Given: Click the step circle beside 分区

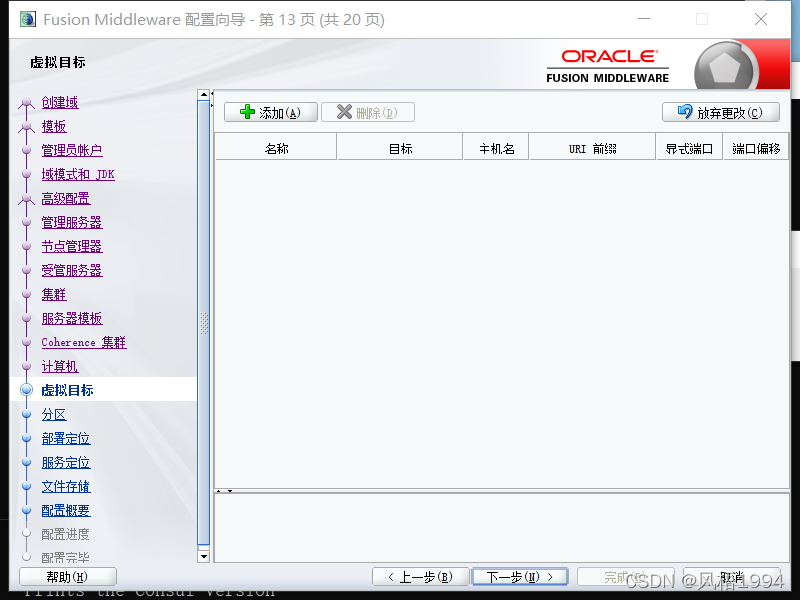Looking at the screenshot, I should pyautogui.click(x=27, y=414).
